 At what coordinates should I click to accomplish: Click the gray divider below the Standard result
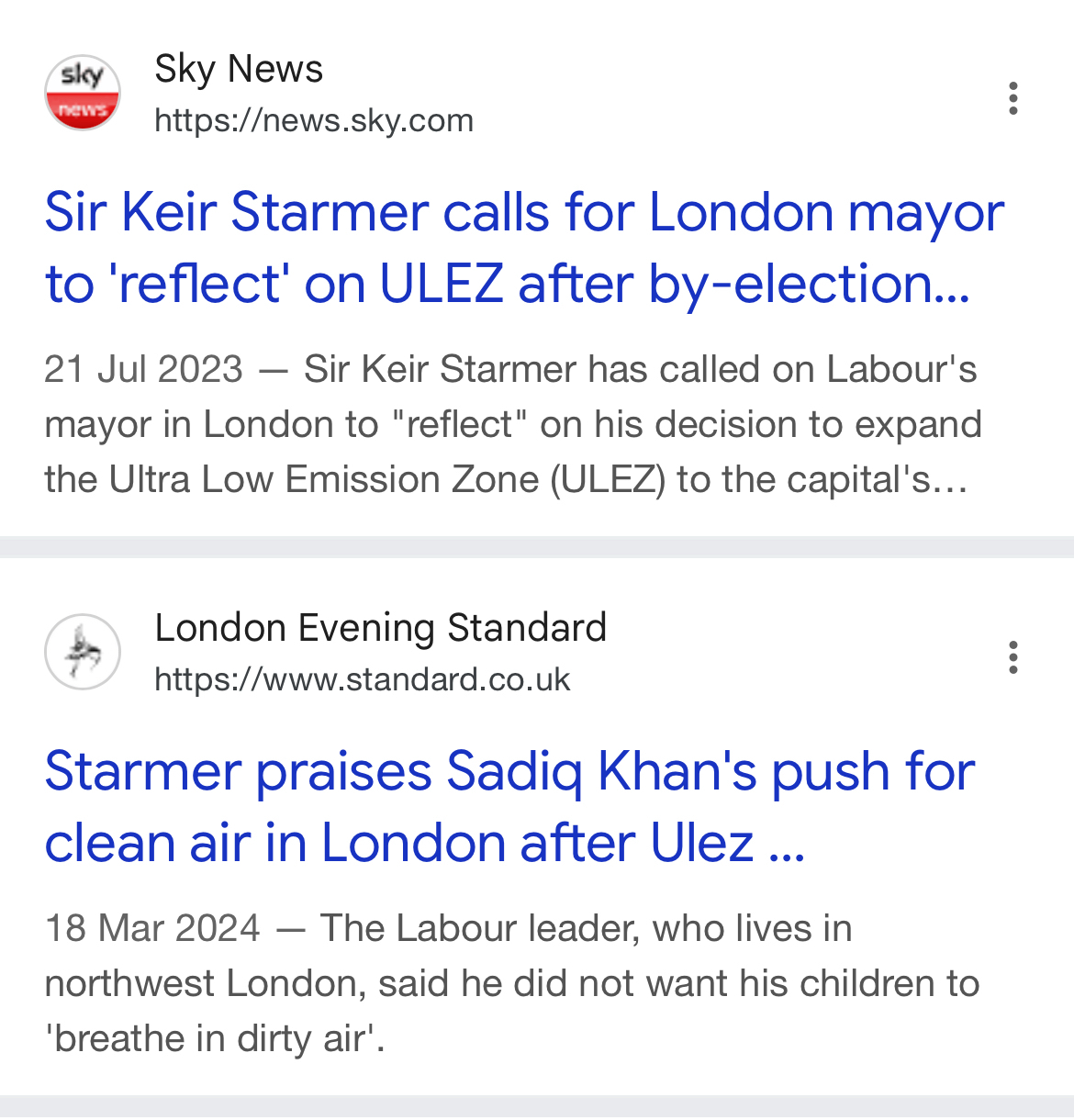[x=537, y=1106]
